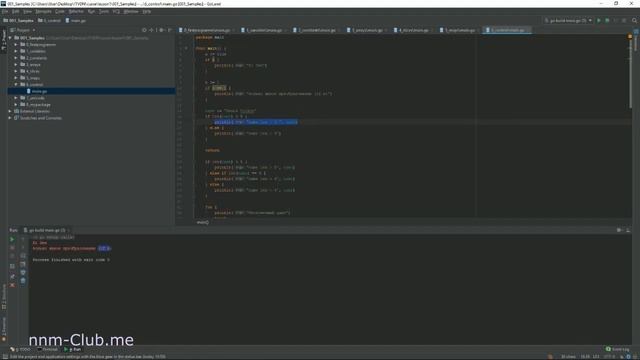Viewport: 640px width, 360px height.
Task: Run the program with the toolbar play button
Action: point(599,20)
